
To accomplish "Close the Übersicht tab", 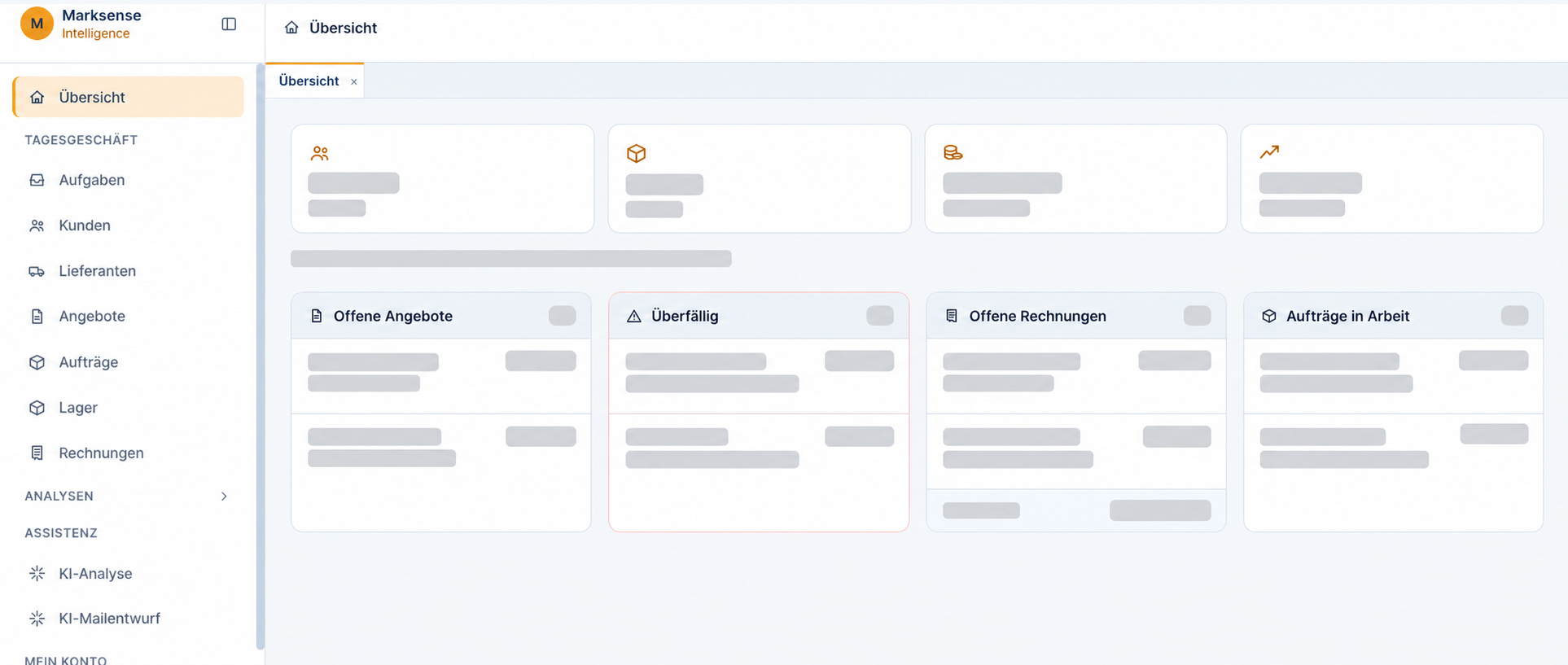I will click(353, 81).
